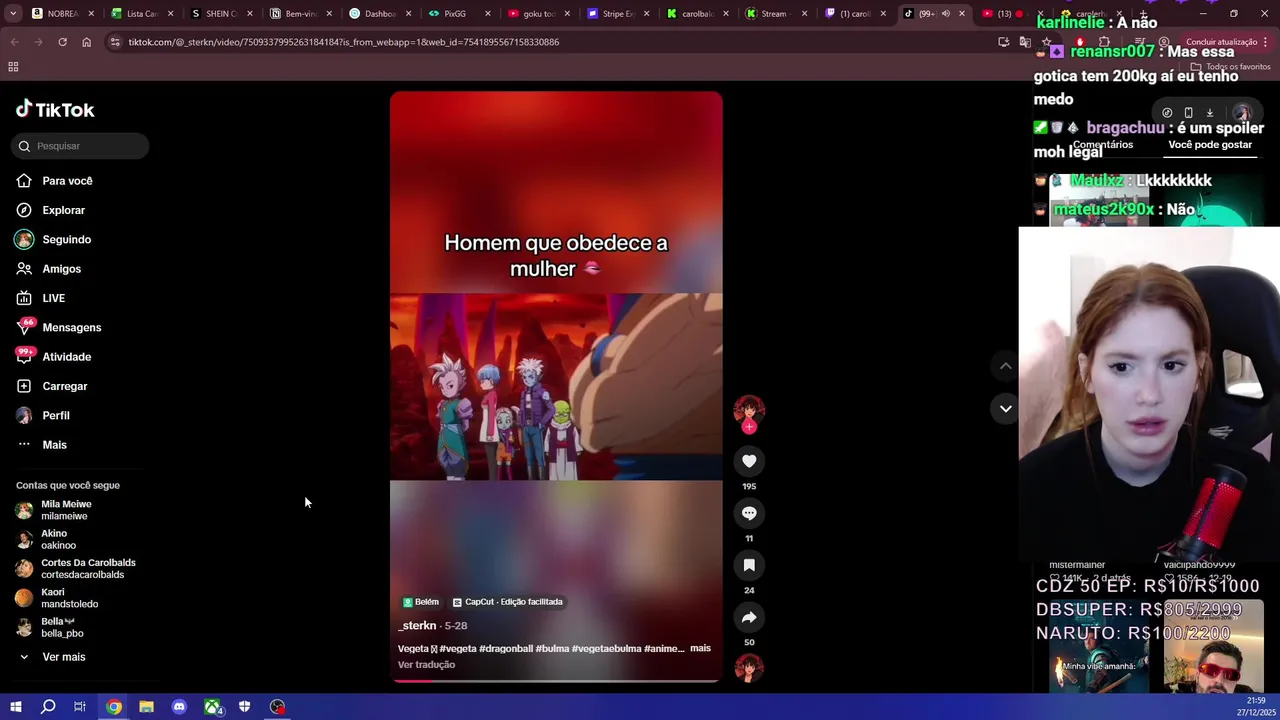The height and width of the screenshot is (720, 1280).
Task: Open File Explorer from taskbar
Action: point(146,707)
